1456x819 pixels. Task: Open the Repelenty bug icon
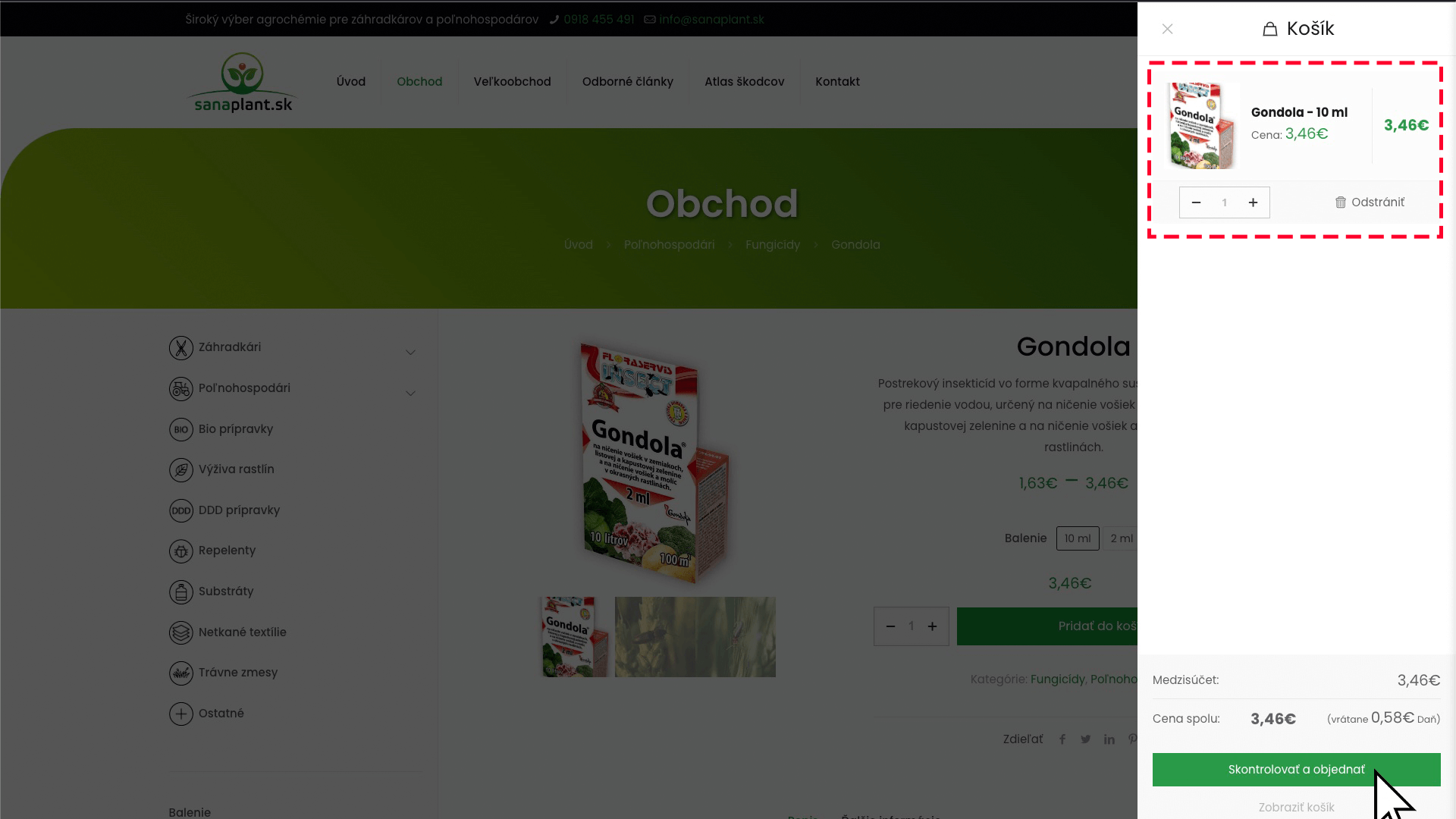pyautogui.click(x=181, y=551)
